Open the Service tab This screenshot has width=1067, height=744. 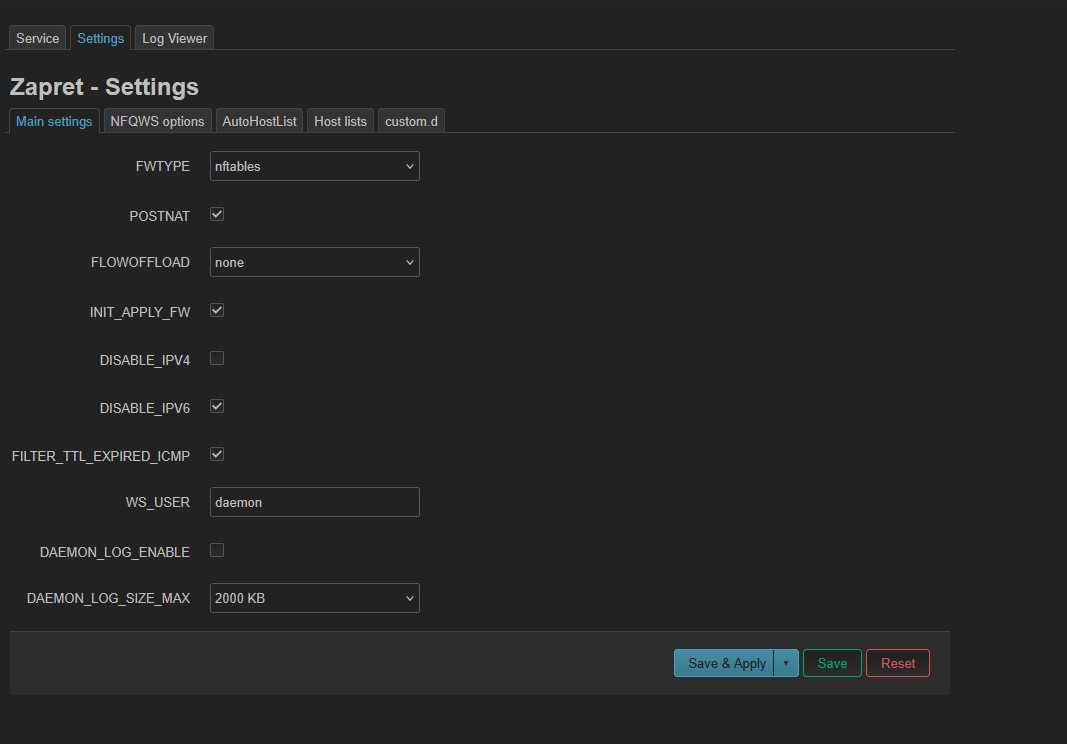pyautogui.click(x=37, y=38)
